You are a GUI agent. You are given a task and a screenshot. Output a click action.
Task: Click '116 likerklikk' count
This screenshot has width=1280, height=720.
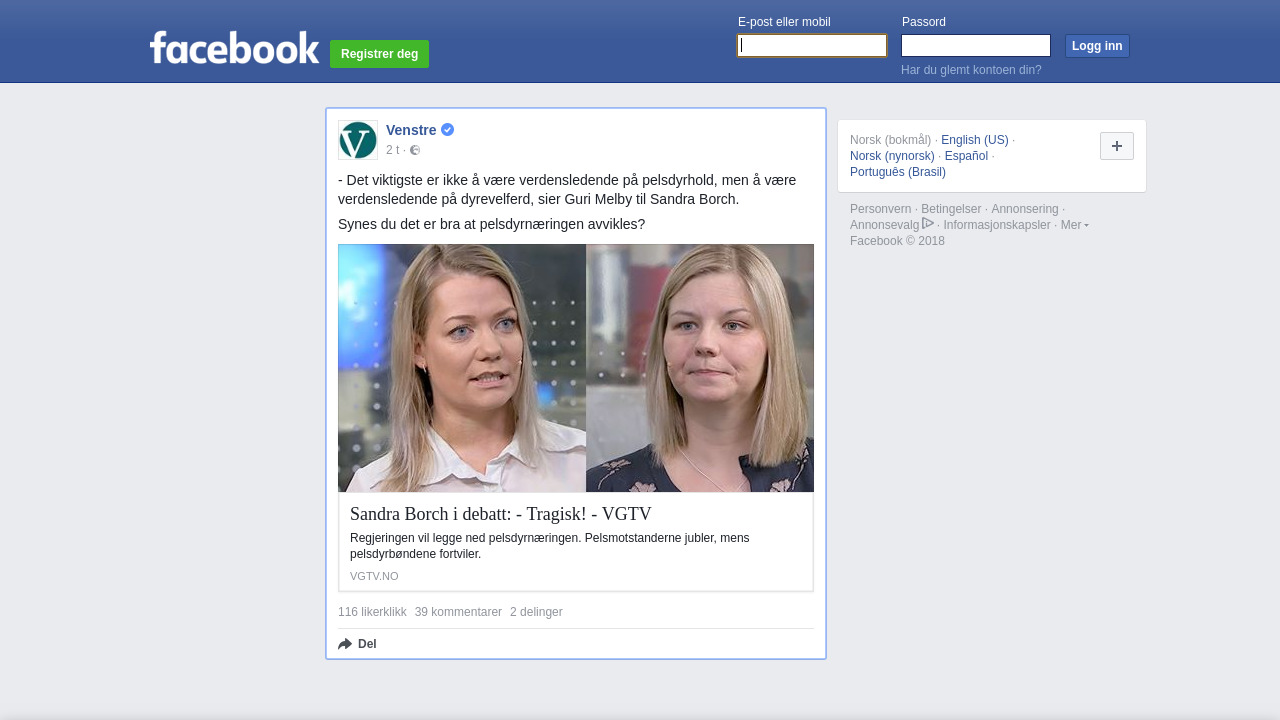[x=372, y=612]
